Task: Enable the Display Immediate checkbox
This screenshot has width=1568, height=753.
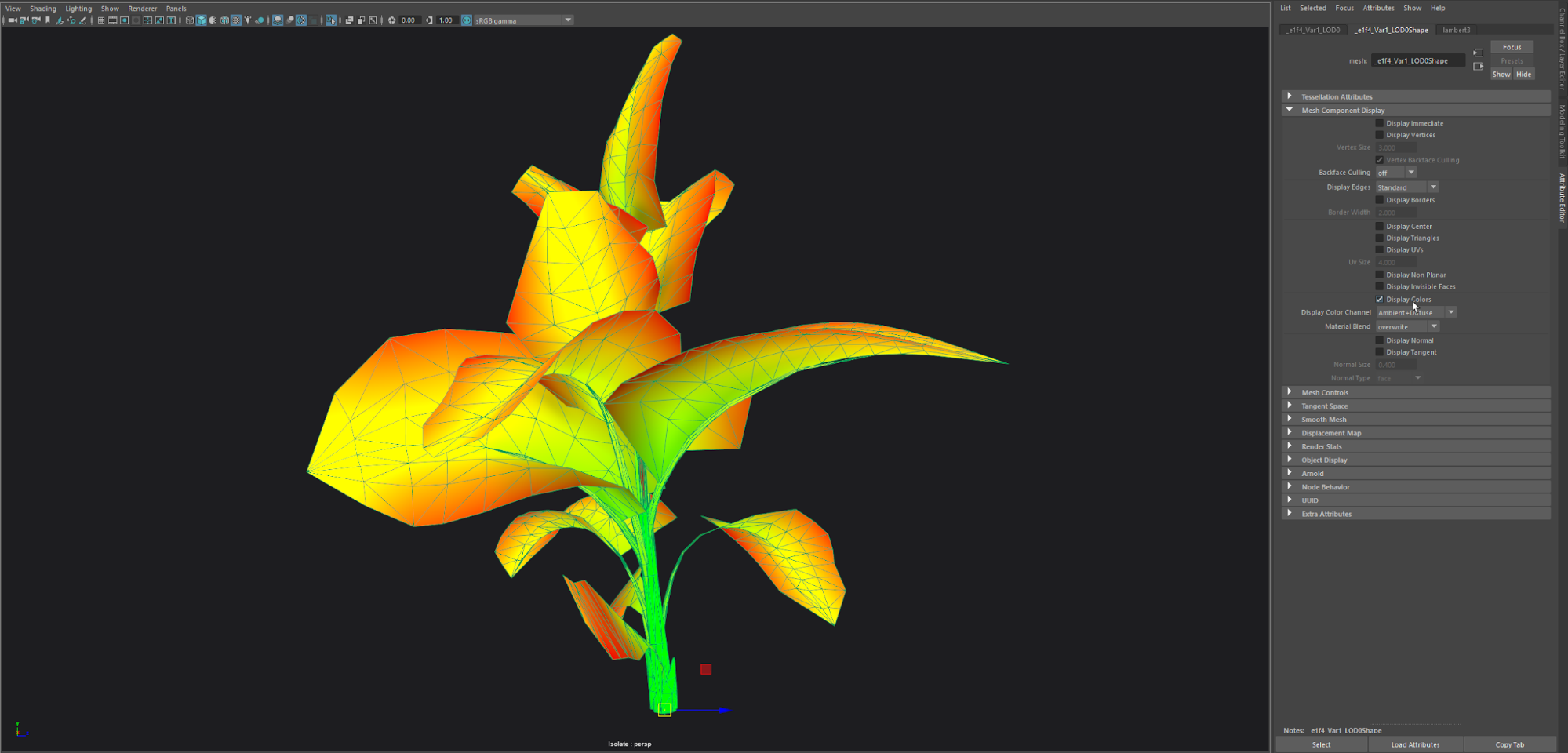Action: tap(1380, 123)
